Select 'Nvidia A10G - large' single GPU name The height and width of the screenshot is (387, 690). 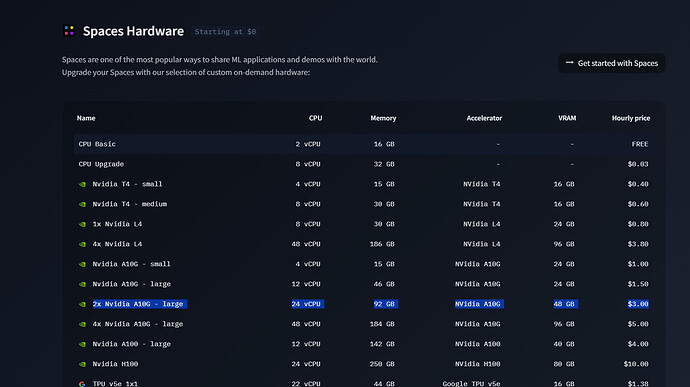coord(131,284)
